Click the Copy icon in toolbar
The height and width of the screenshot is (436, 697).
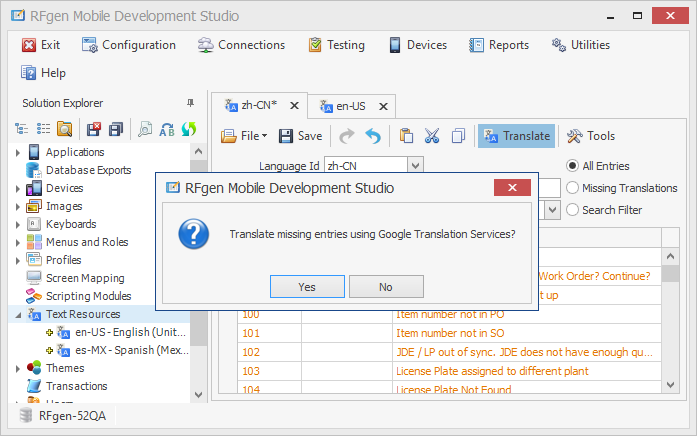tap(458, 136)
